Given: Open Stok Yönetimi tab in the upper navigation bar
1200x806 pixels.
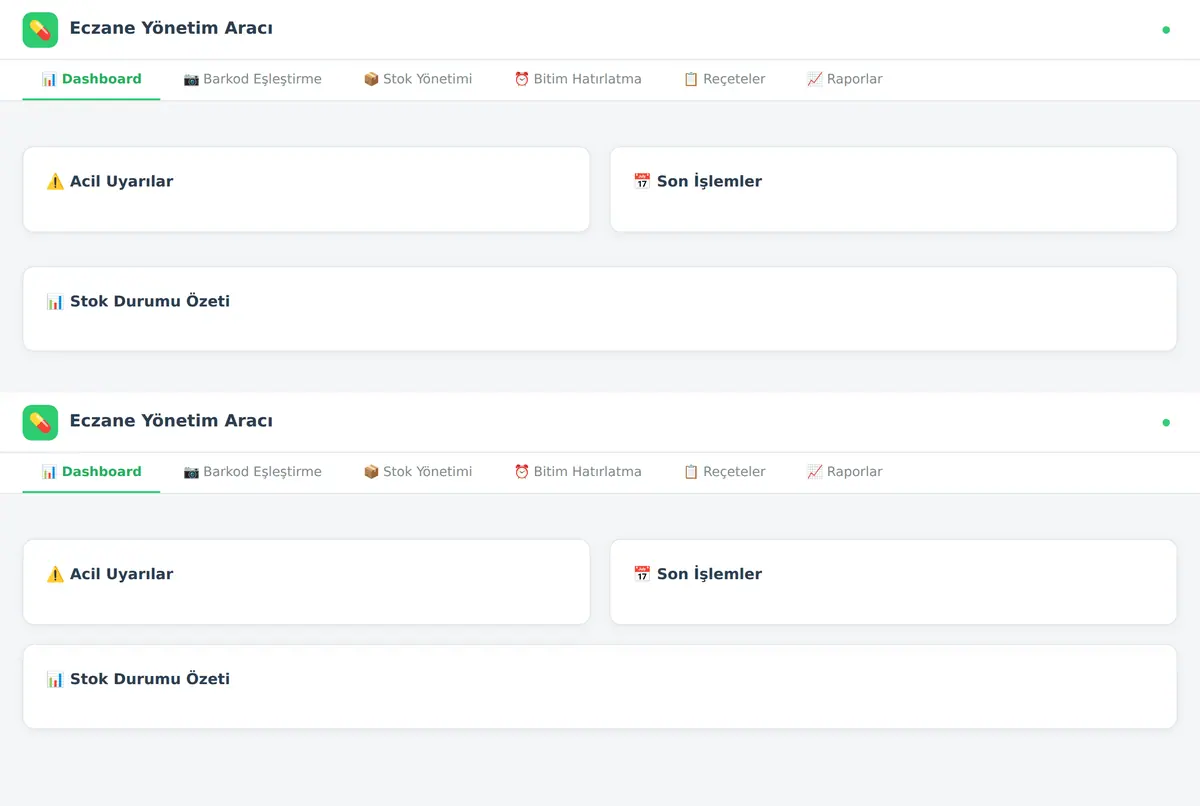Looking at the screenshot, I should [x=417, y=79].
